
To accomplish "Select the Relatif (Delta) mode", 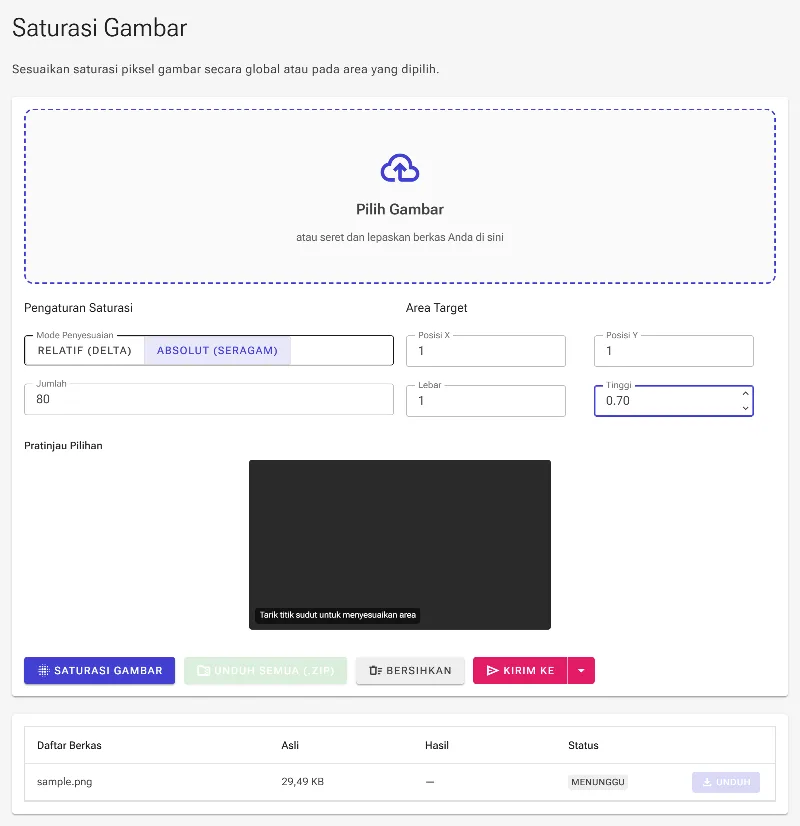I will point(84,350).
